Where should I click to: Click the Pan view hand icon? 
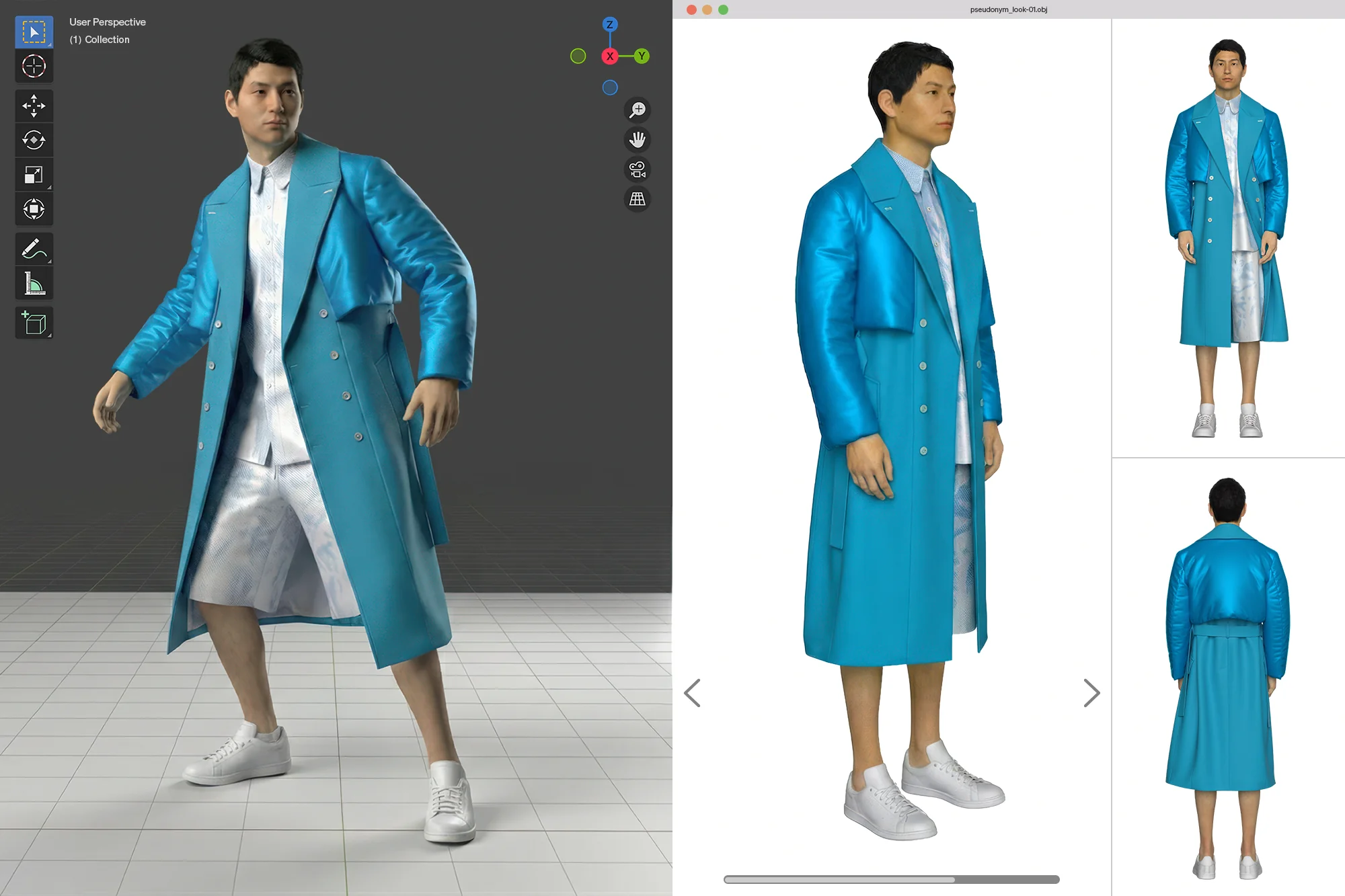click(638, 140)
